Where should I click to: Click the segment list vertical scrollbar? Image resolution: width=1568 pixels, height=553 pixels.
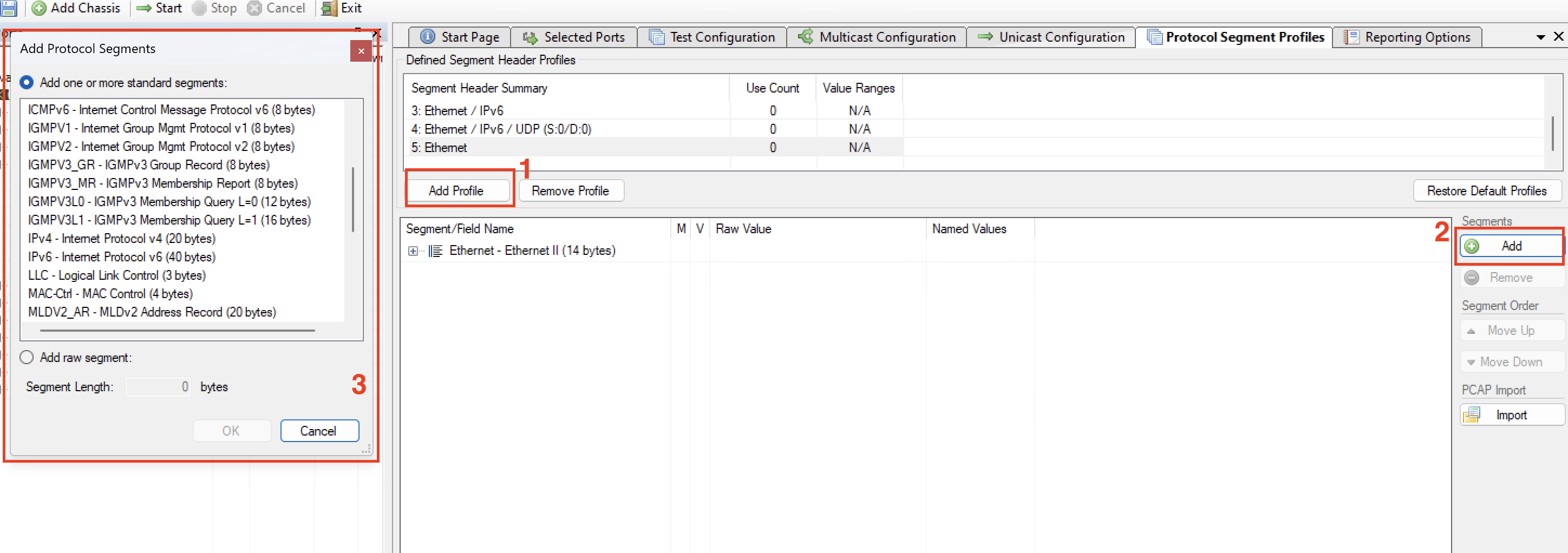pyautogui.click(x=353, y=200)
